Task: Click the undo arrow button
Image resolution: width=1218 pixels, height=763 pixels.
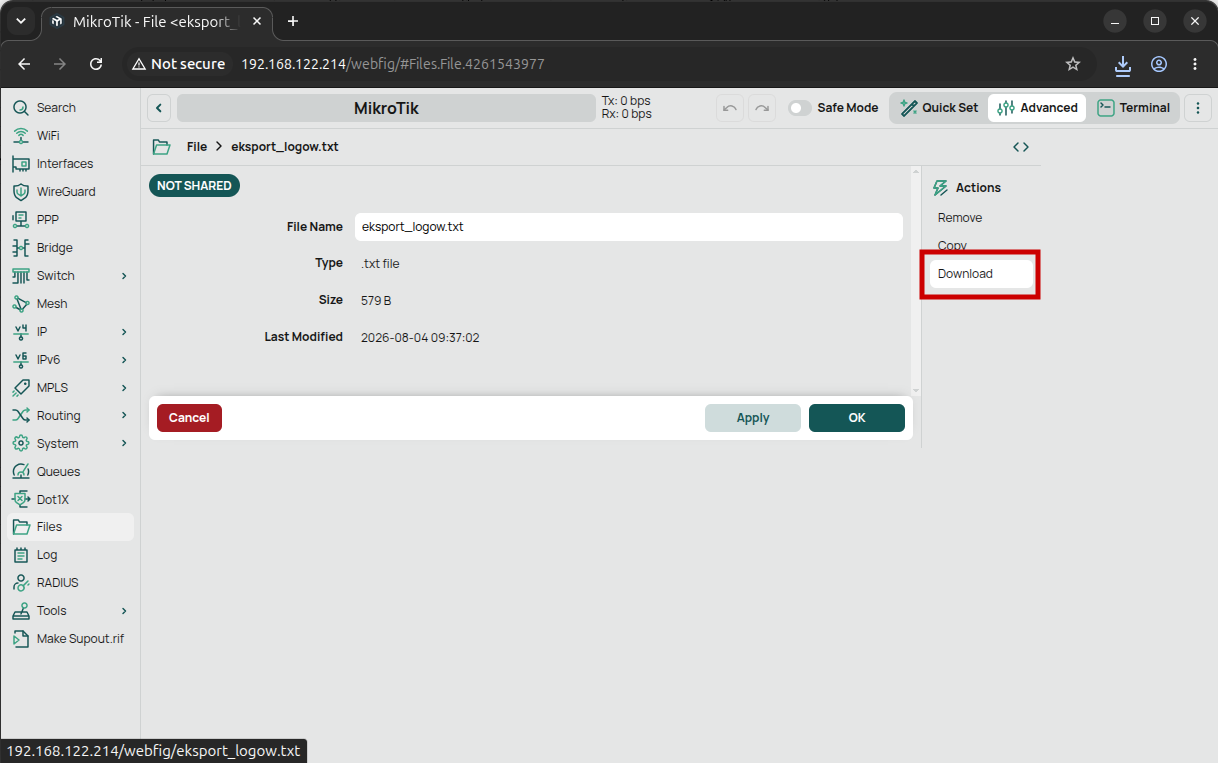Action: [x=730, y=108]
